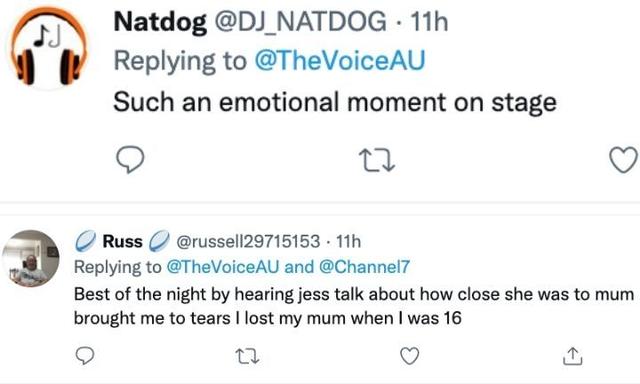Open the @DJ_NATDOG handle
Image resolution: width=640 pixels, height=384 pixels.
pyautogui.click(x=300, y=21)
